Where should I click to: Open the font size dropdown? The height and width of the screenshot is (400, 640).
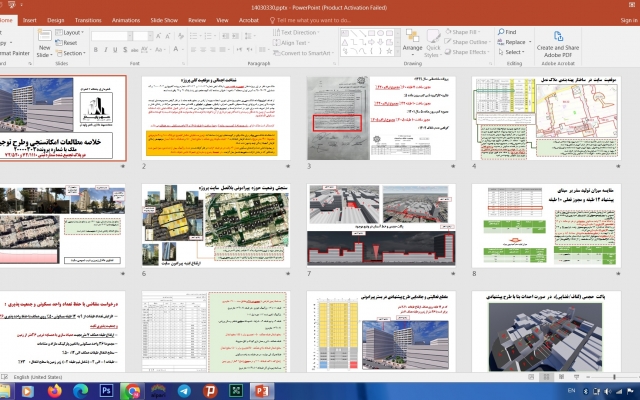[150, 36]
